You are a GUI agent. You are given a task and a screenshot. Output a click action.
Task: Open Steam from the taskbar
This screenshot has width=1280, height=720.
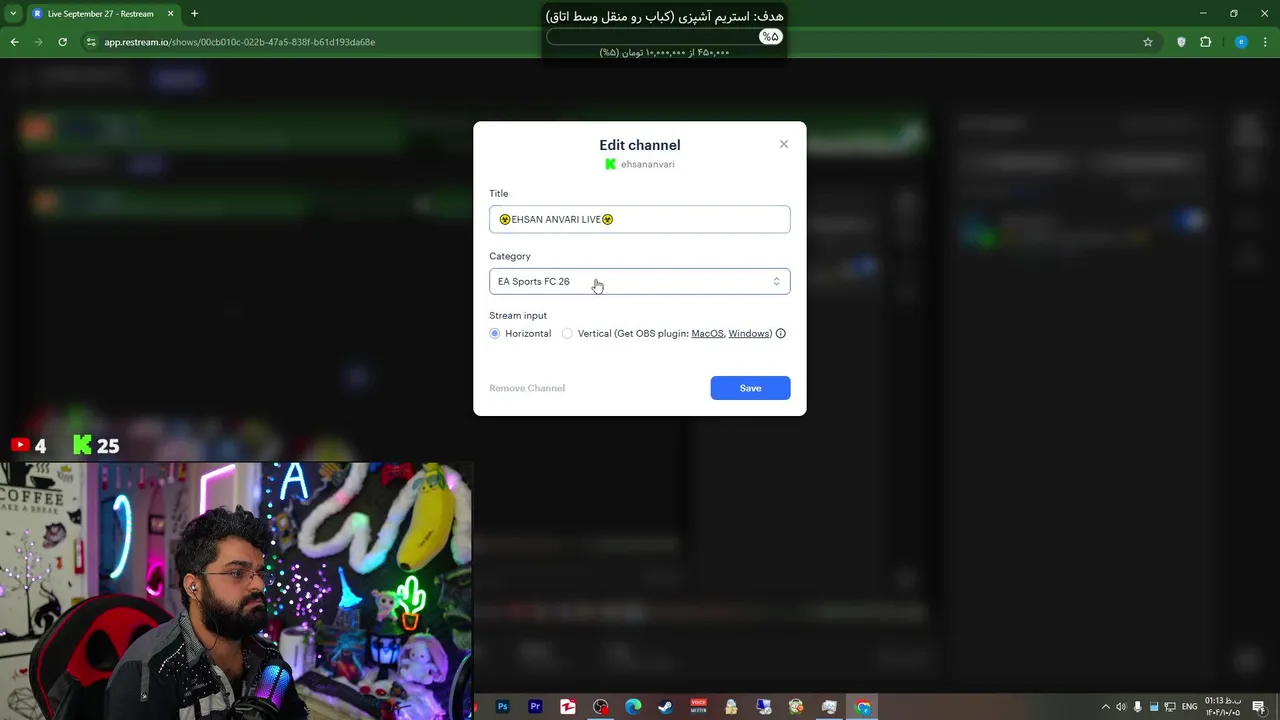(x=665, y=707)
